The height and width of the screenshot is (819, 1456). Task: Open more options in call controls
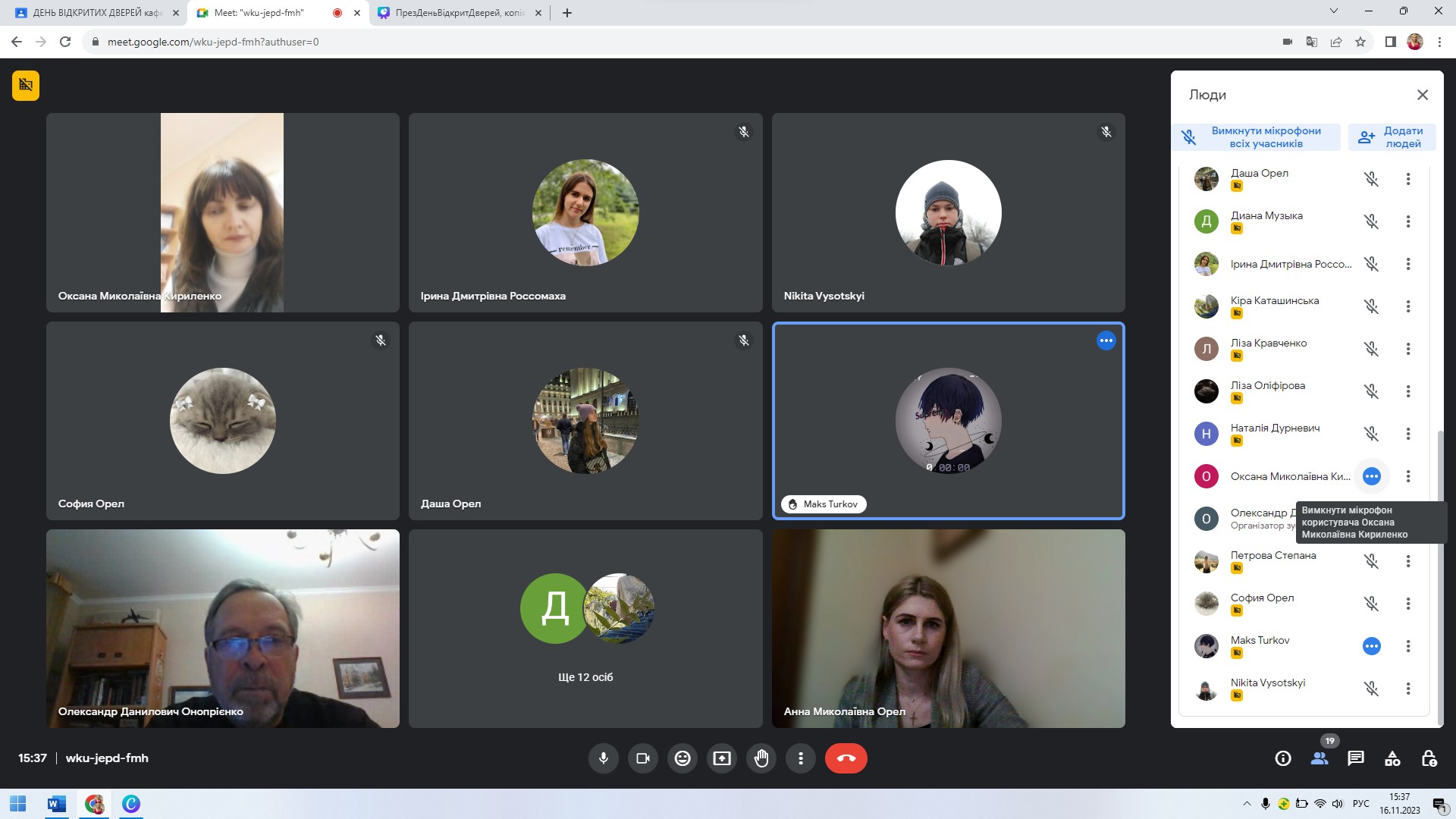pyautogui.click(x=801, y=758)
